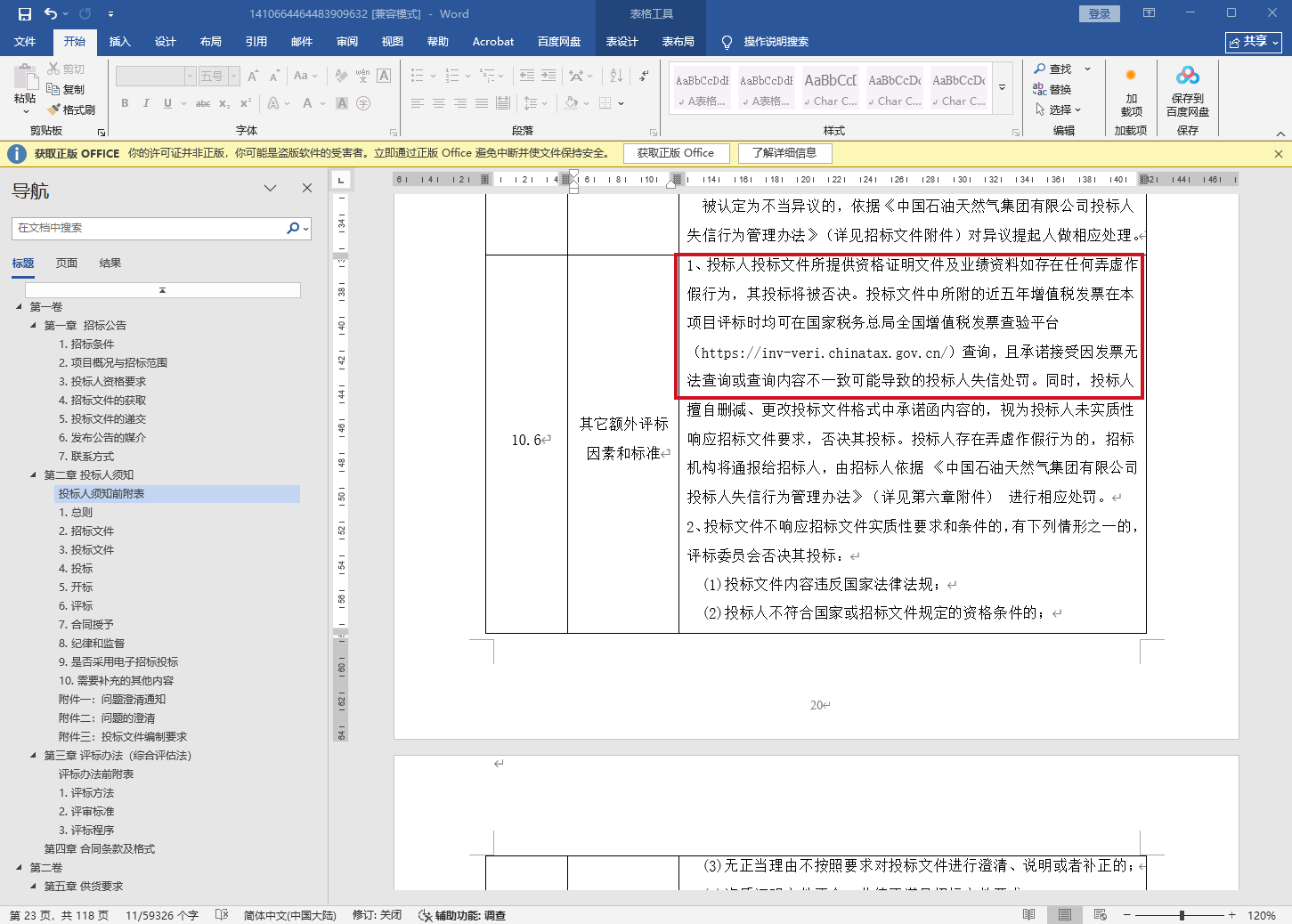Screen dimensions: 1292x924
Task: Open the phonetic guide (wén) tool
Action: point(362,76)
